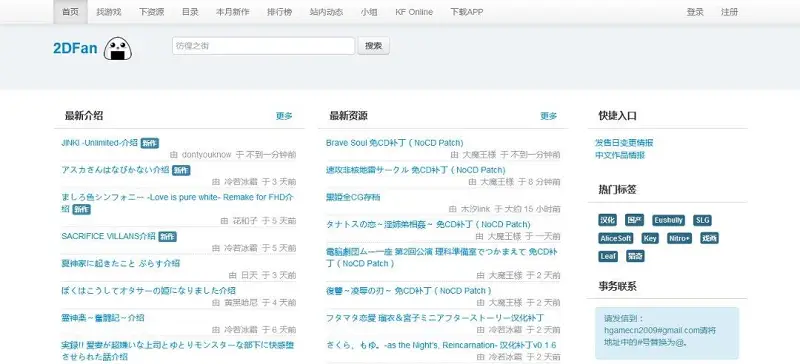Click the 登录 login link
Image resolution: width=800 pixels, height=364 pixels.
[695, 12]
